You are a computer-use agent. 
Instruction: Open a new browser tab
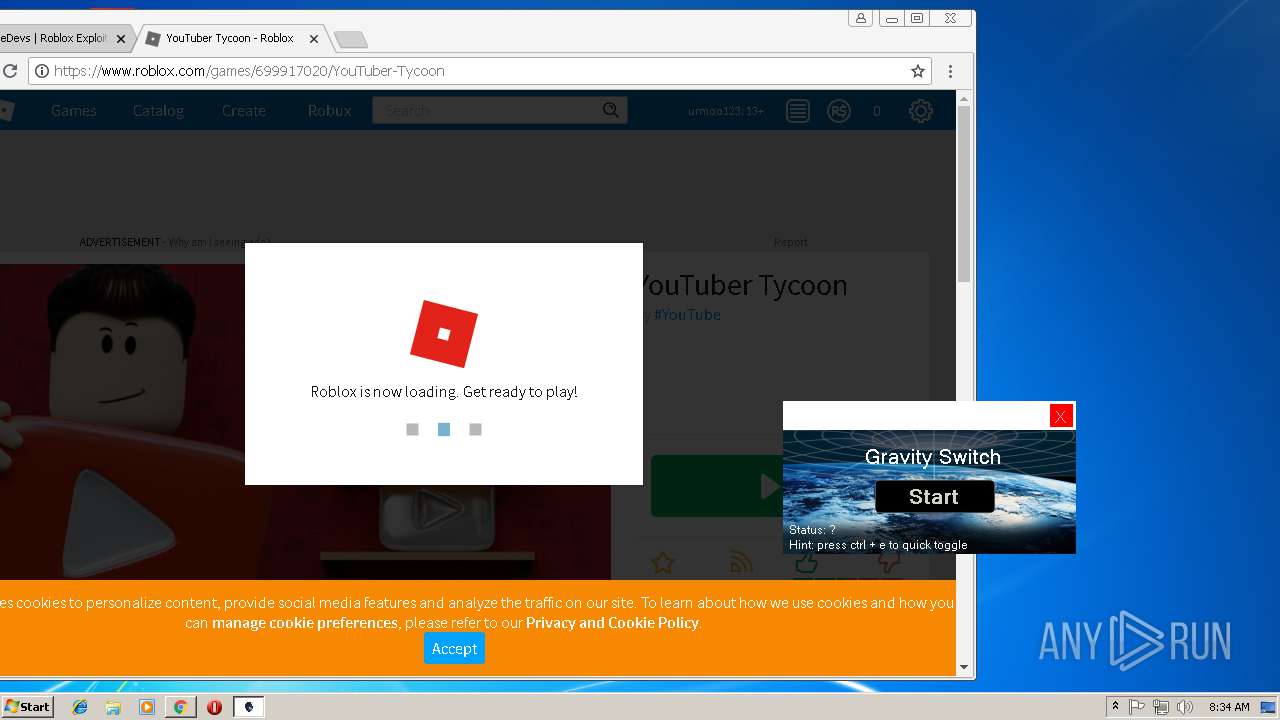(350, 40)
